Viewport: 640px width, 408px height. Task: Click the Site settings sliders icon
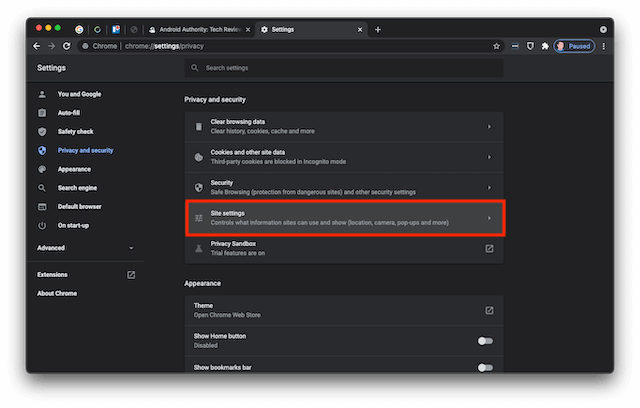click(x=198, y=218)
